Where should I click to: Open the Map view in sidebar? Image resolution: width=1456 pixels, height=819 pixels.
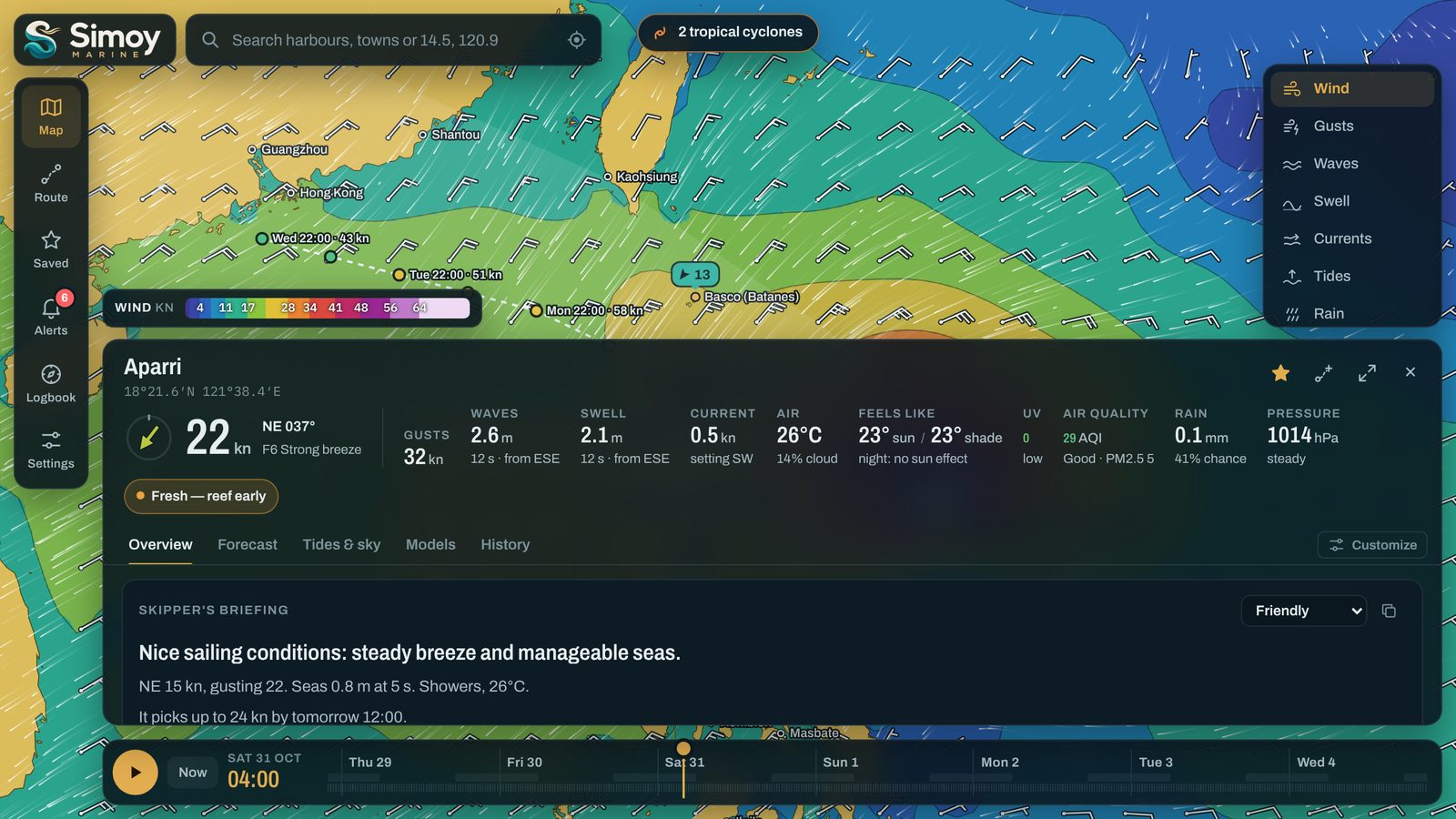(51, 116)
